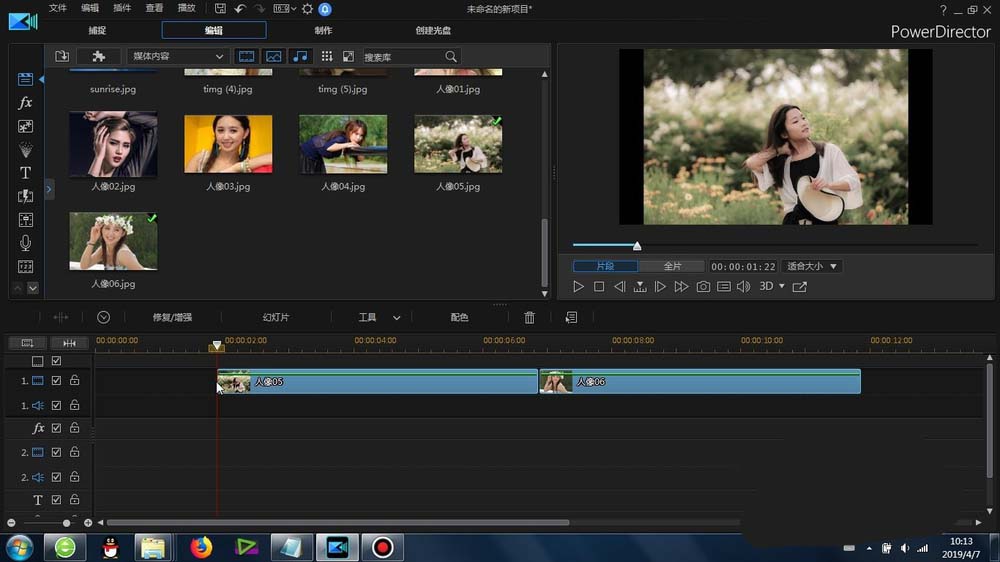This screenshot has height=562, width=1000.
Task: Click the plug-ins puzzle piece icon
Action: [x=98, y=57]
